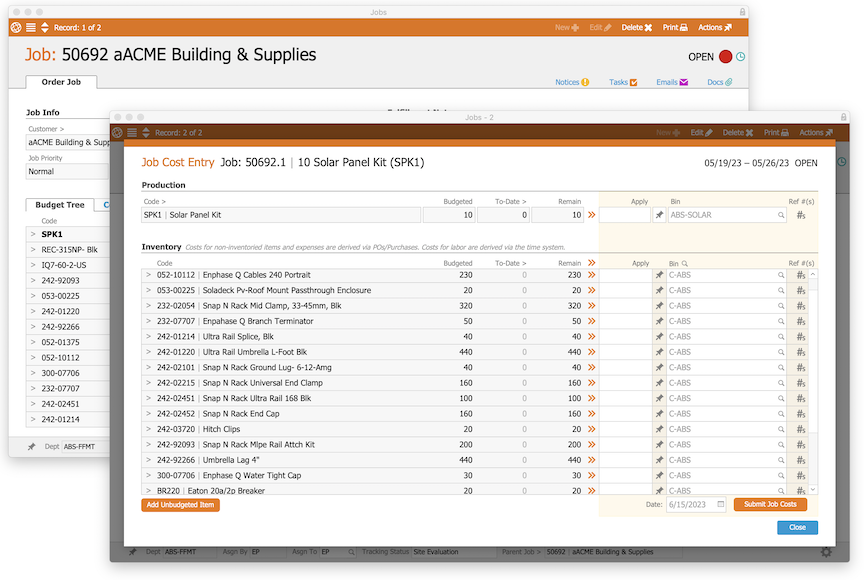Click the Ref #s icon for Enphase Q Cables

pyautogui.click(x=801, y=275)
